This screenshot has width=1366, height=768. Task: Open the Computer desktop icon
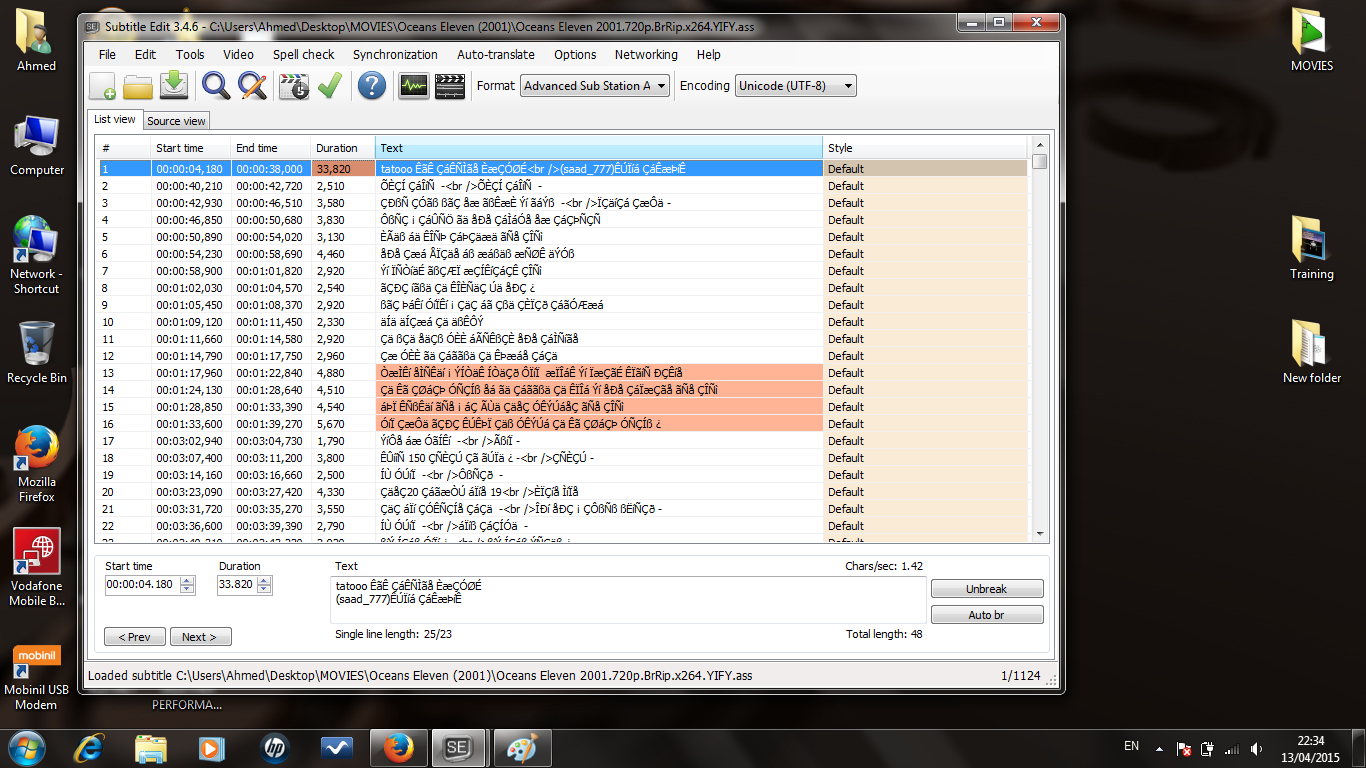(37, 146)
